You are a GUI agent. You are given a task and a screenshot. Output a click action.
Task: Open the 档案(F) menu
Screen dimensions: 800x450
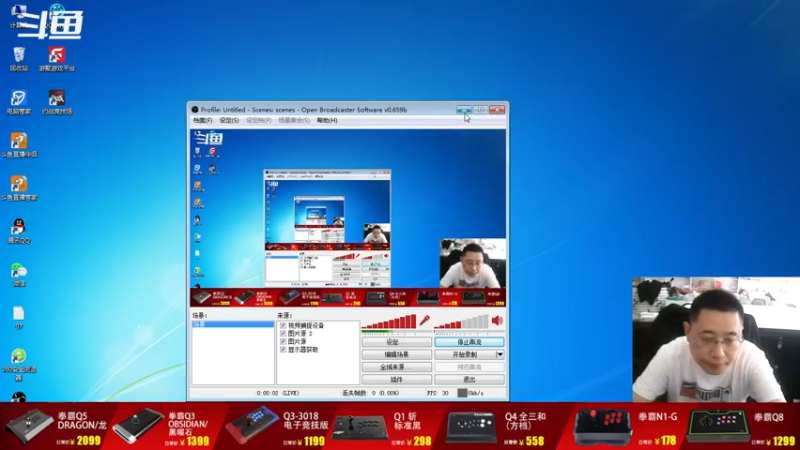pos(203,120)
